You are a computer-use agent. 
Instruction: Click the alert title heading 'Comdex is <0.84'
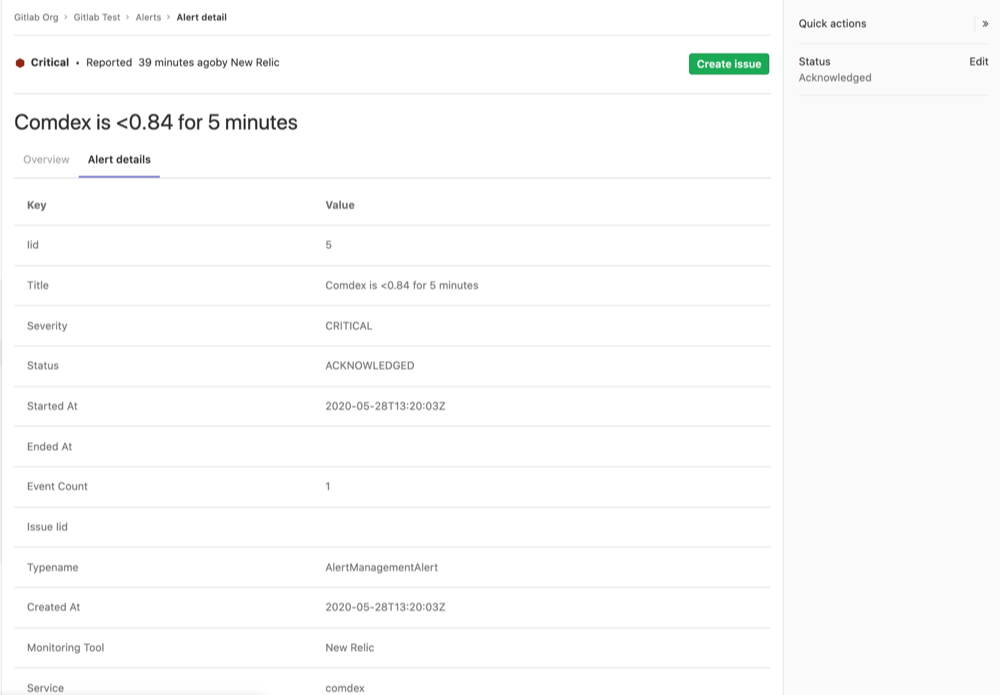[x=156, y=123]
